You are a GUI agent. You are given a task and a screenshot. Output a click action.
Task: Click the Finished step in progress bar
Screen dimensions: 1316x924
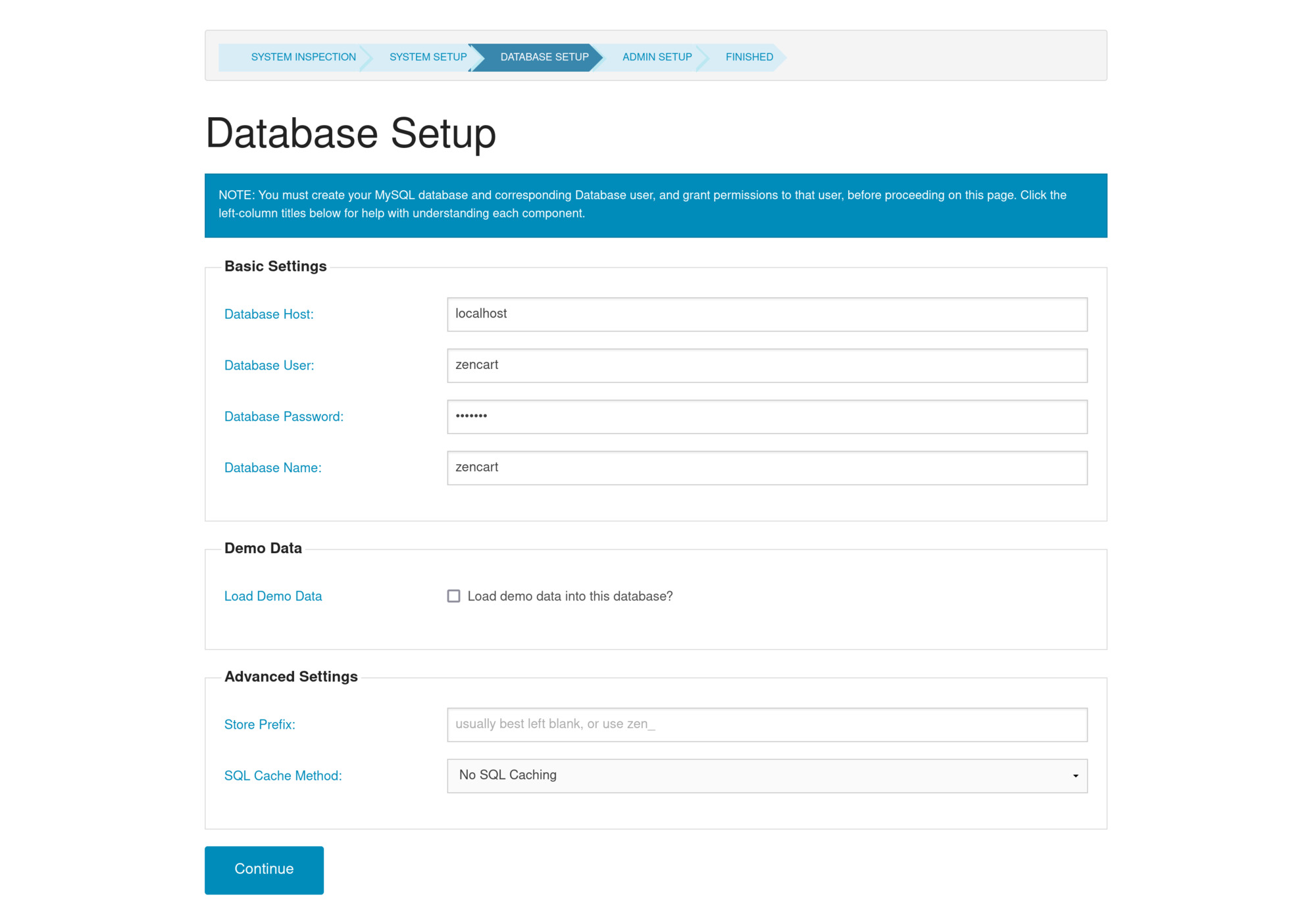click(749, 57)
